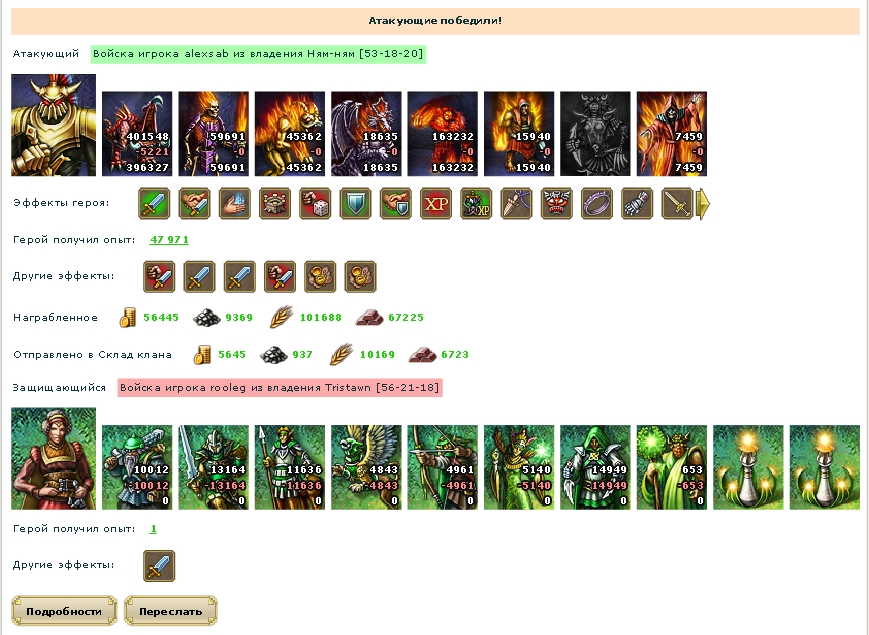
Task: Expand more hero effects with yellow arrow
Action: point(703,204)
